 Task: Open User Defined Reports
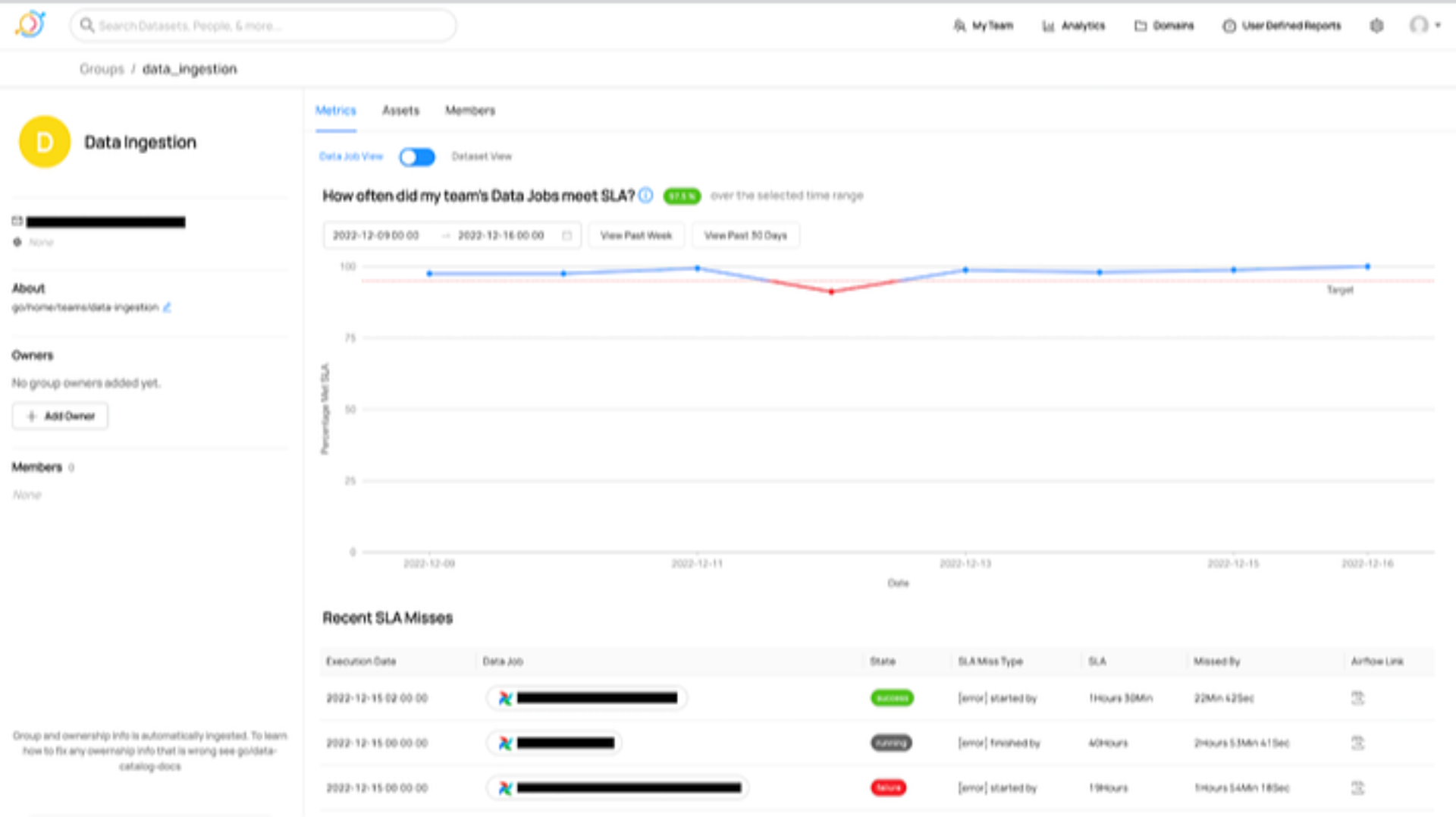pyautogui.click(x=1282, y=26)
